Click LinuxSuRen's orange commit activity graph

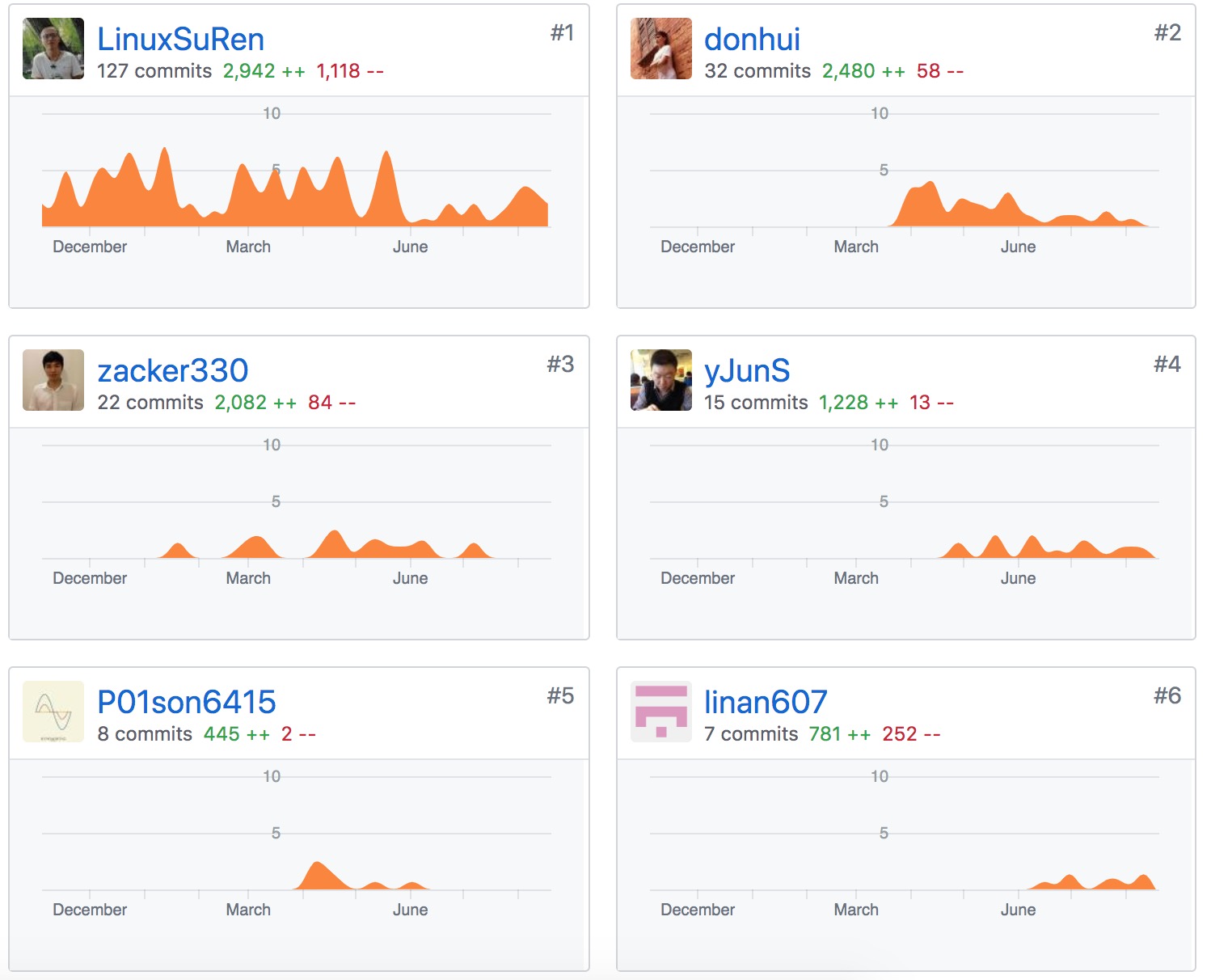pos(295,198)
